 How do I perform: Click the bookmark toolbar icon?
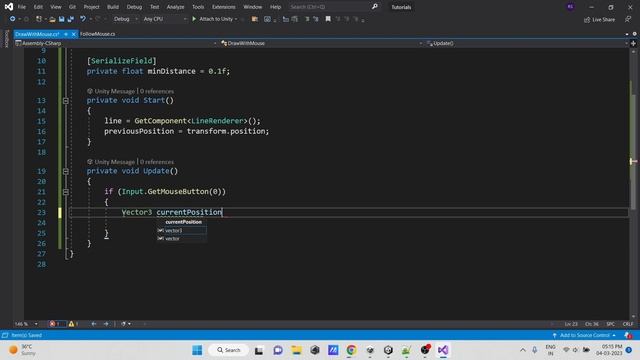[x=328, y=19]
